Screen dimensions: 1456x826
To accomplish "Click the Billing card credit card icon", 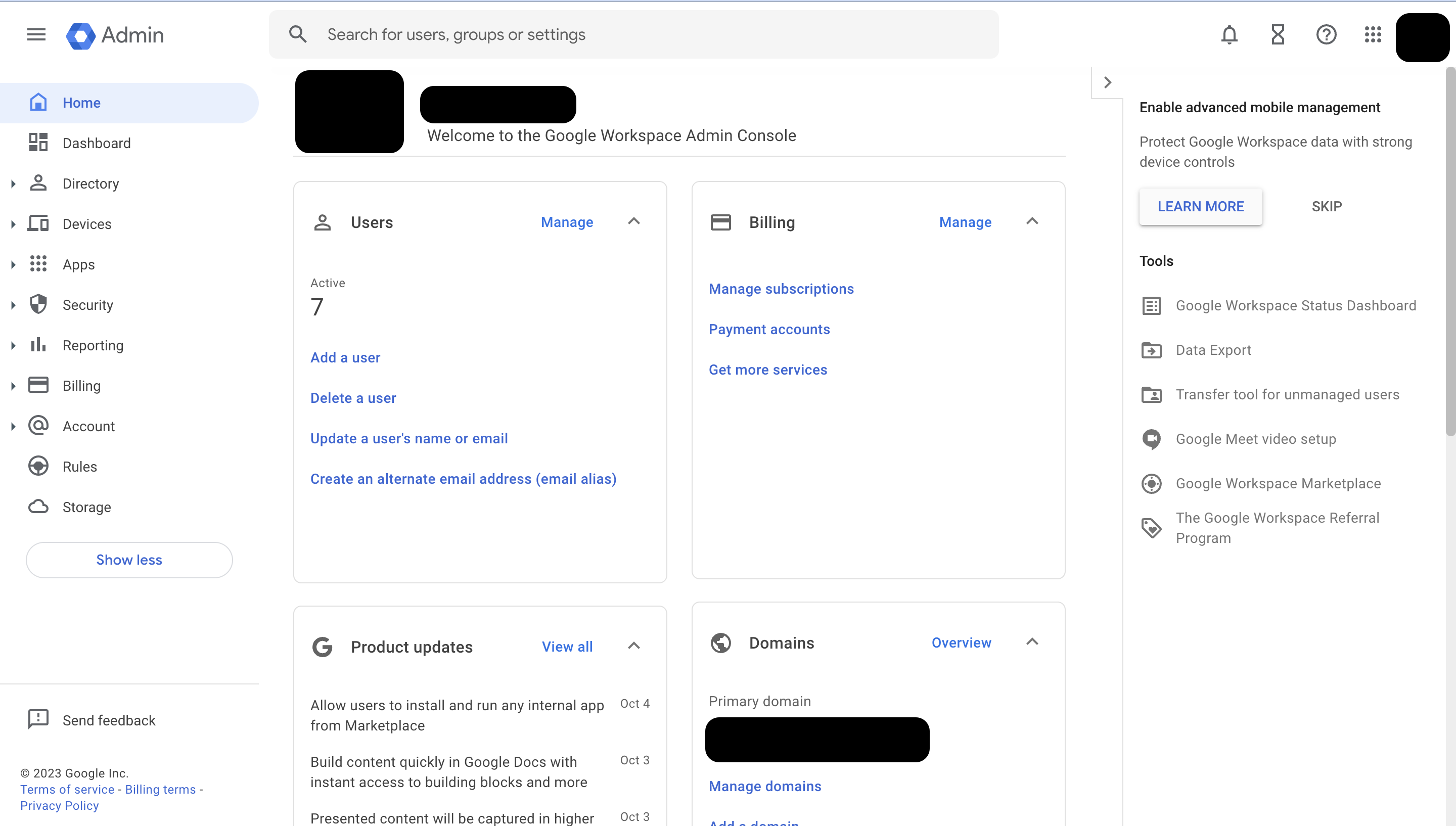I will click(x=721, y=222).
